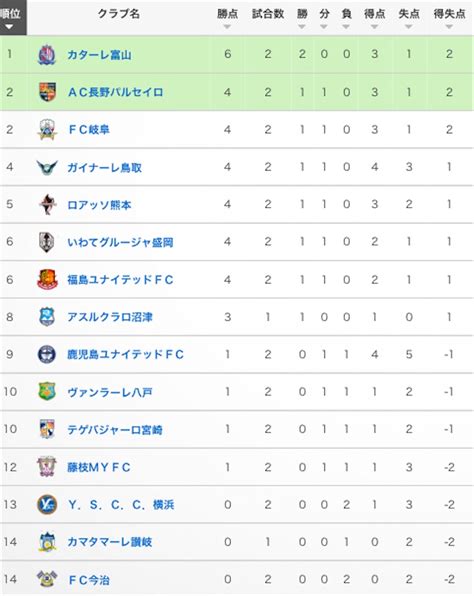Click the Fukushima United FC crest icon

point(48,279)
